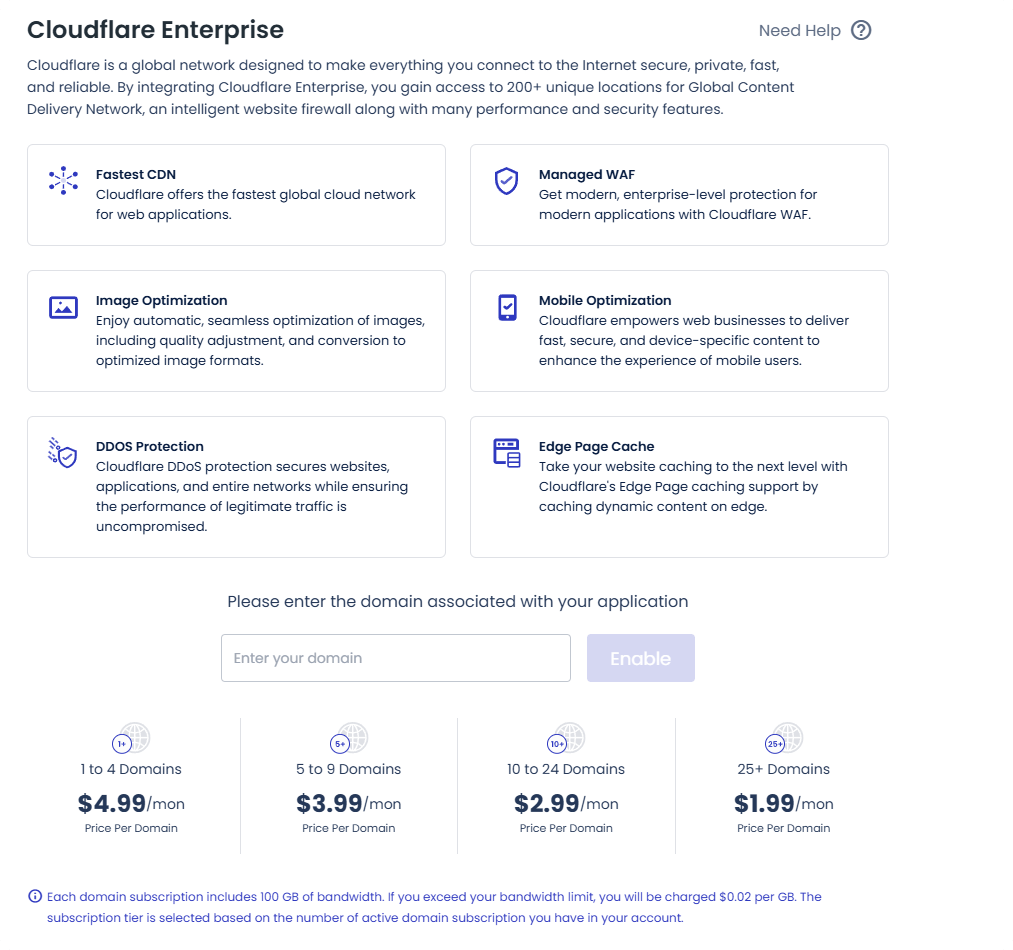Click the Image Optimization description text
Image resolution: width=1013 pixels, height=950 pixels.
[x=260, y=341]
